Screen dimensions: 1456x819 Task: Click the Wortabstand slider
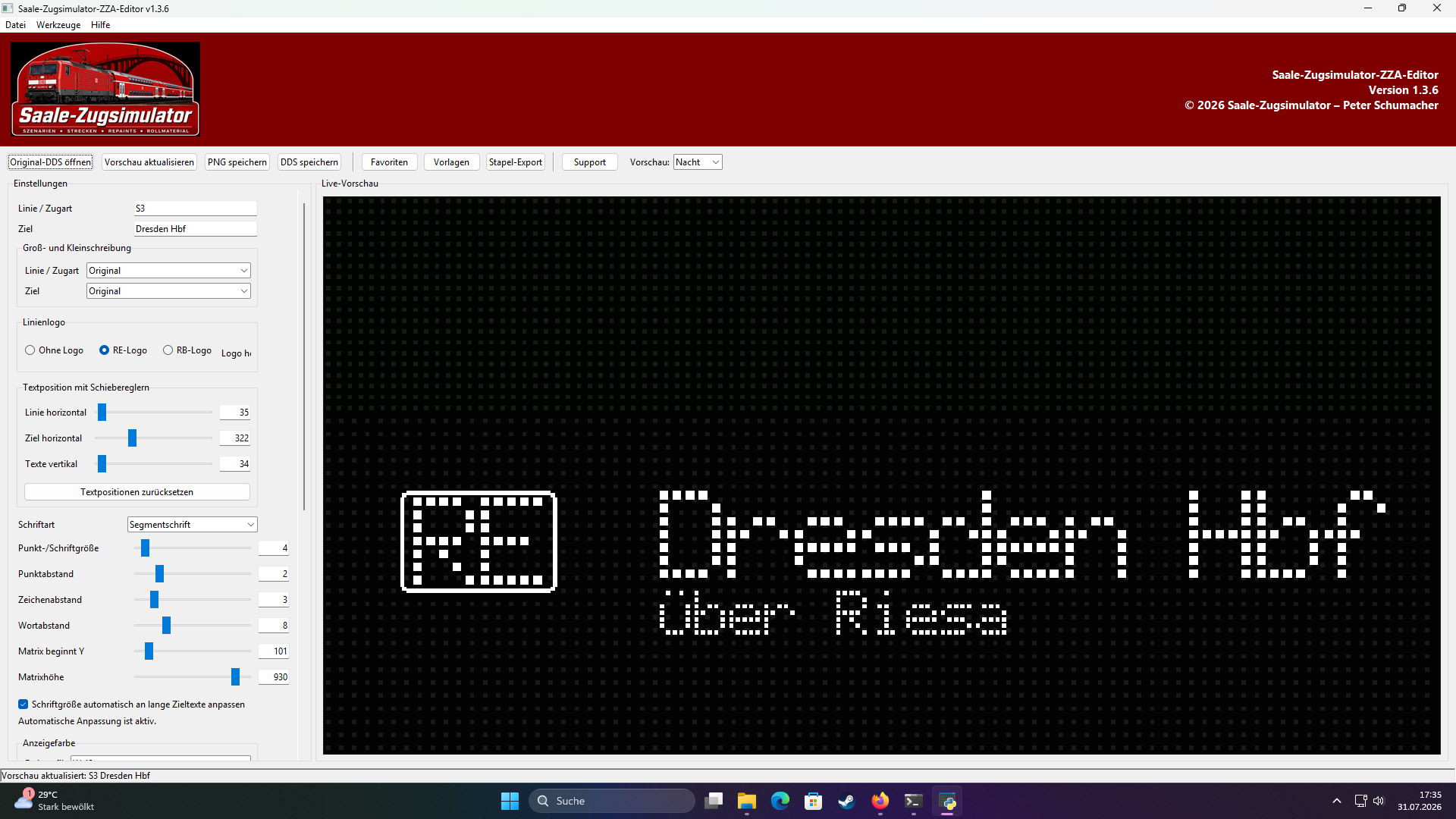point(193,626)
